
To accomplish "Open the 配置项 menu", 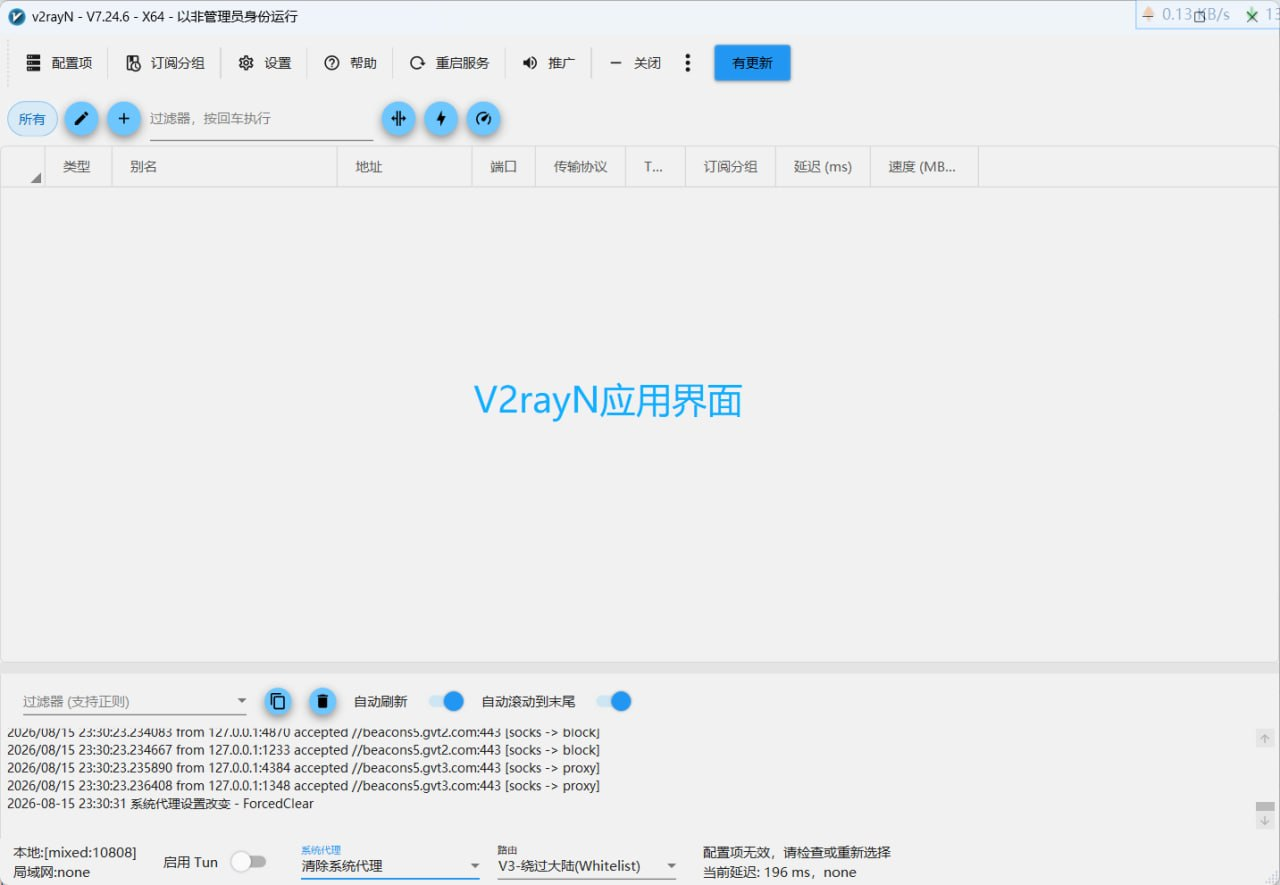I will [x=58, y=63].
